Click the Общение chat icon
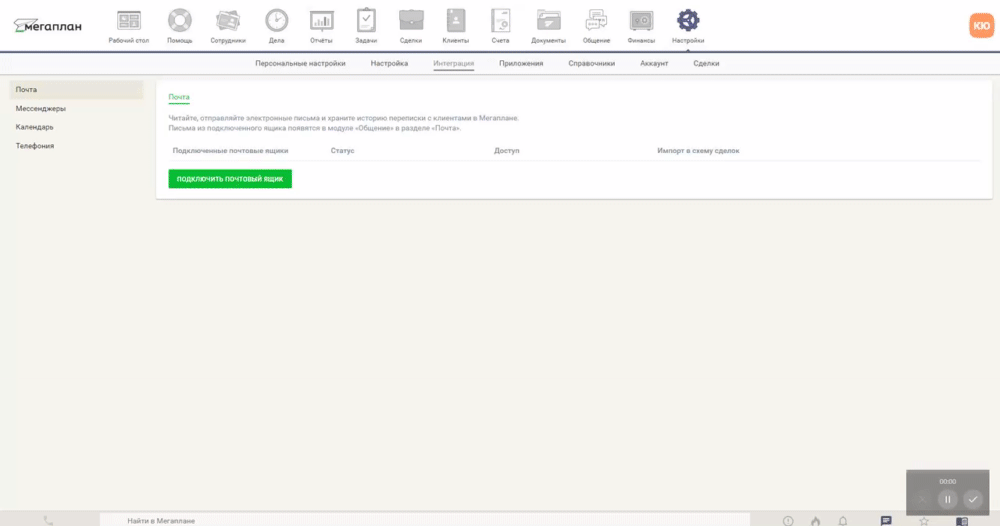Screen dimensions: 1000x526 coord(596,22)
